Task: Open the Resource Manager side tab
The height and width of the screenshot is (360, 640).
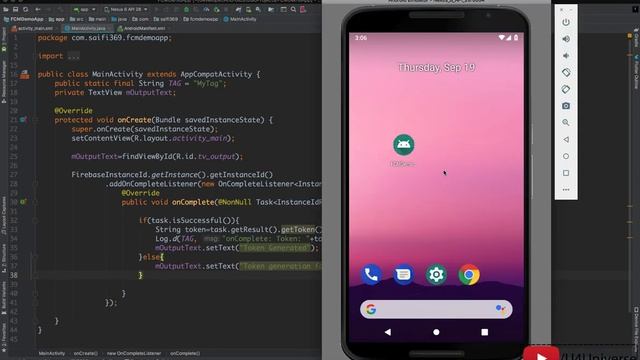Action: click(4, 82)
